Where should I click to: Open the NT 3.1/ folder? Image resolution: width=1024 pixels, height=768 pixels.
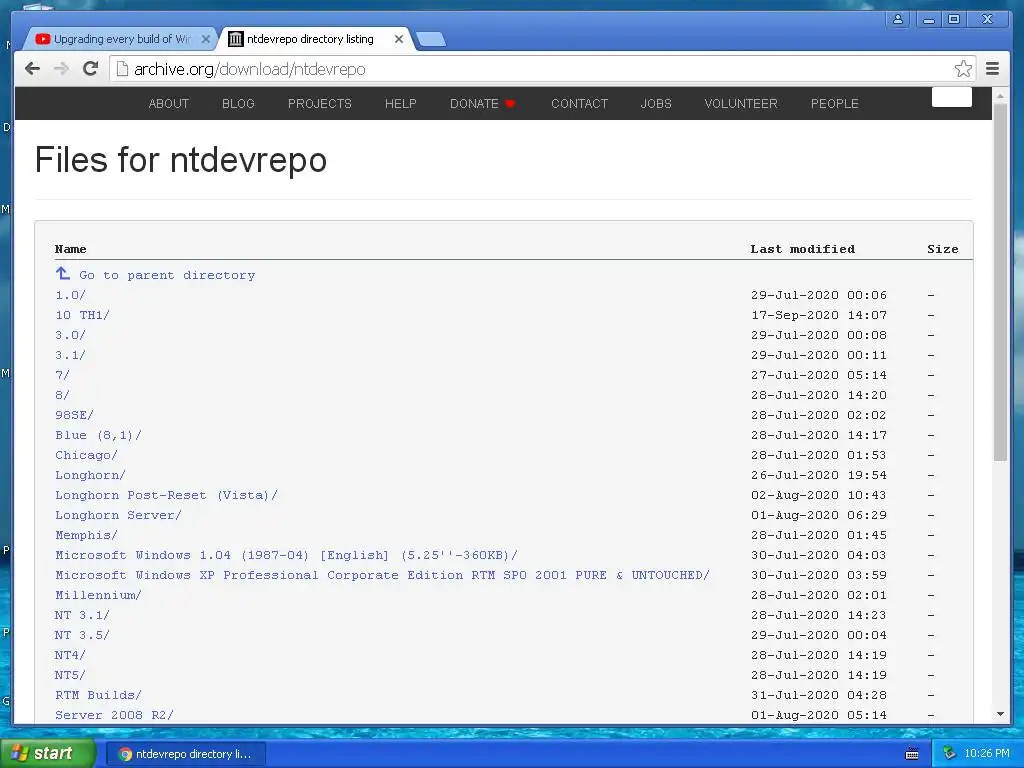[x=82, y=615]
